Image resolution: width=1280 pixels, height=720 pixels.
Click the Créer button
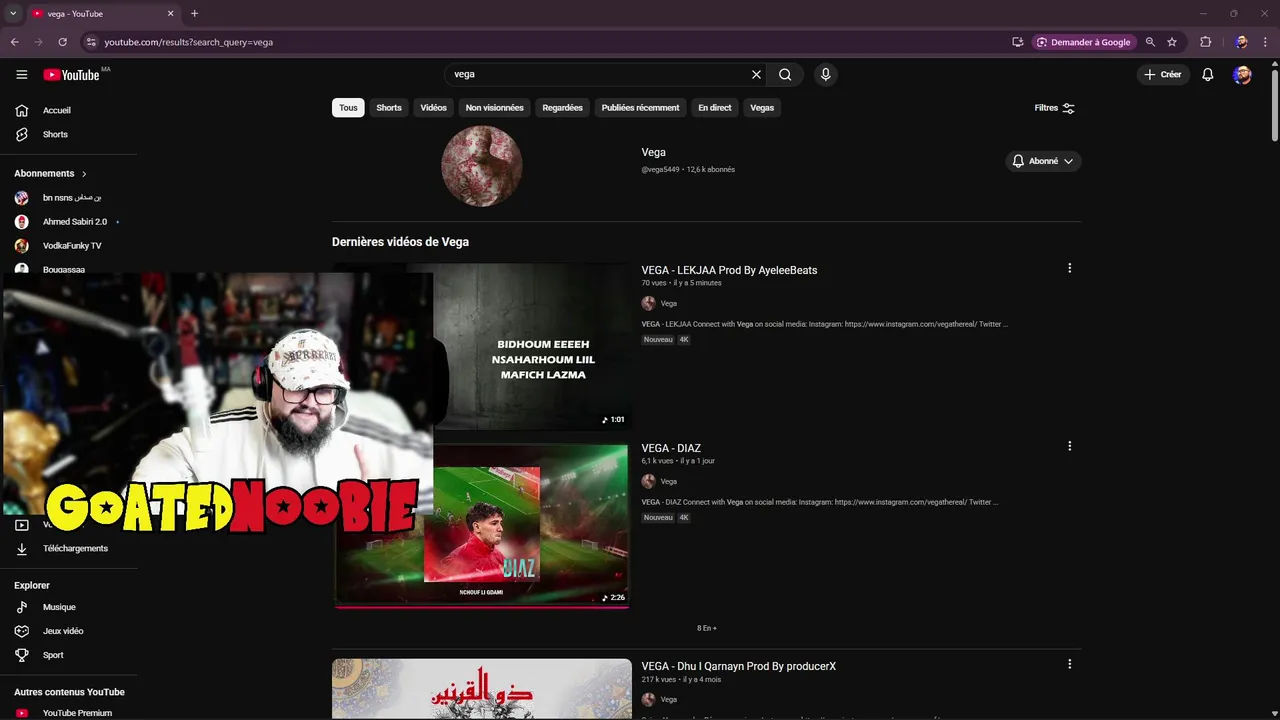coord(1163,74)
